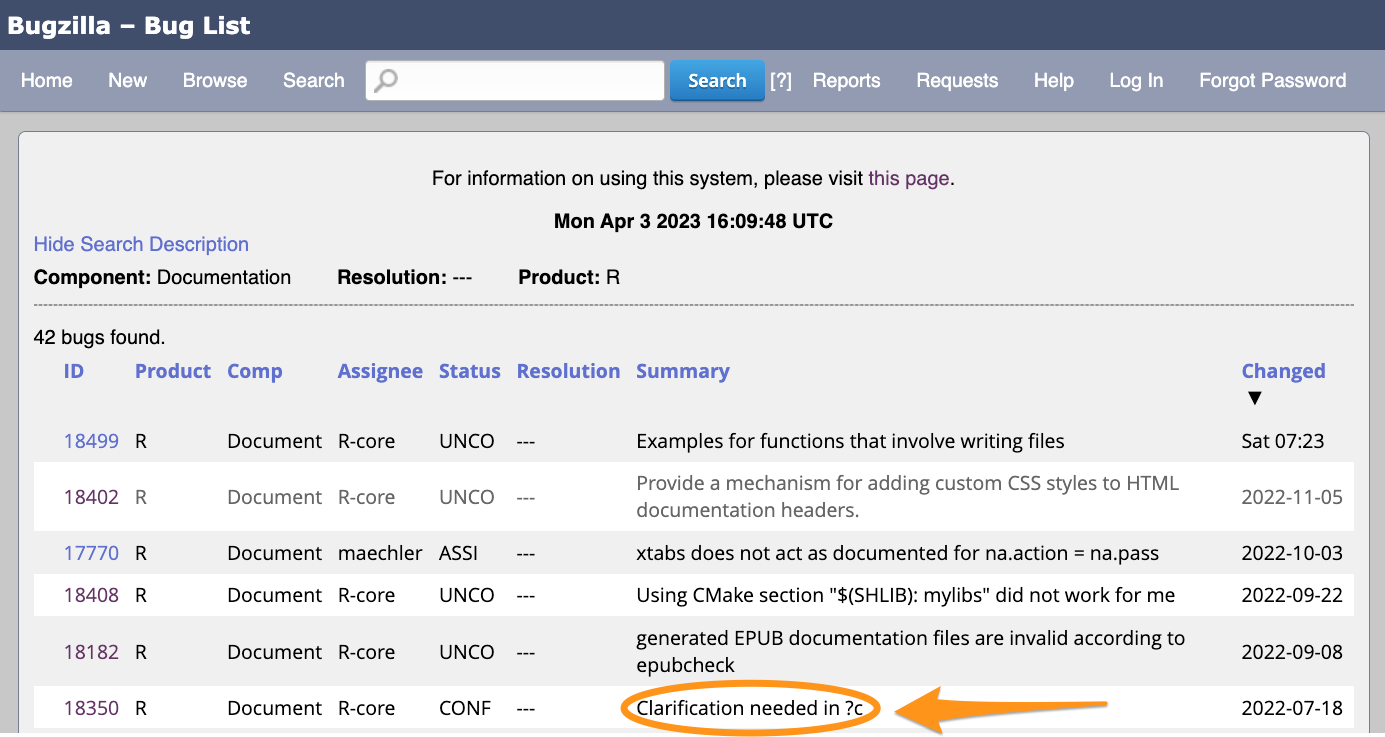Open the Browse menu item
Viewport: 1385px width, 737px height.
point(215,81)
